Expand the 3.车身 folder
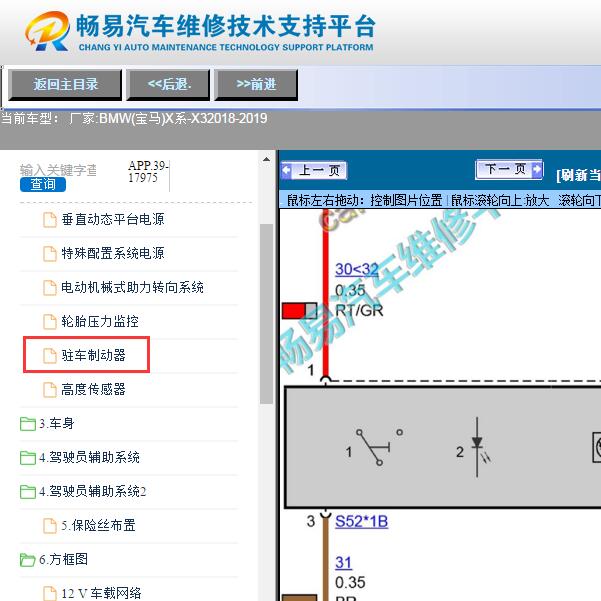Screen dimensions: 601x601 point(47,424)
